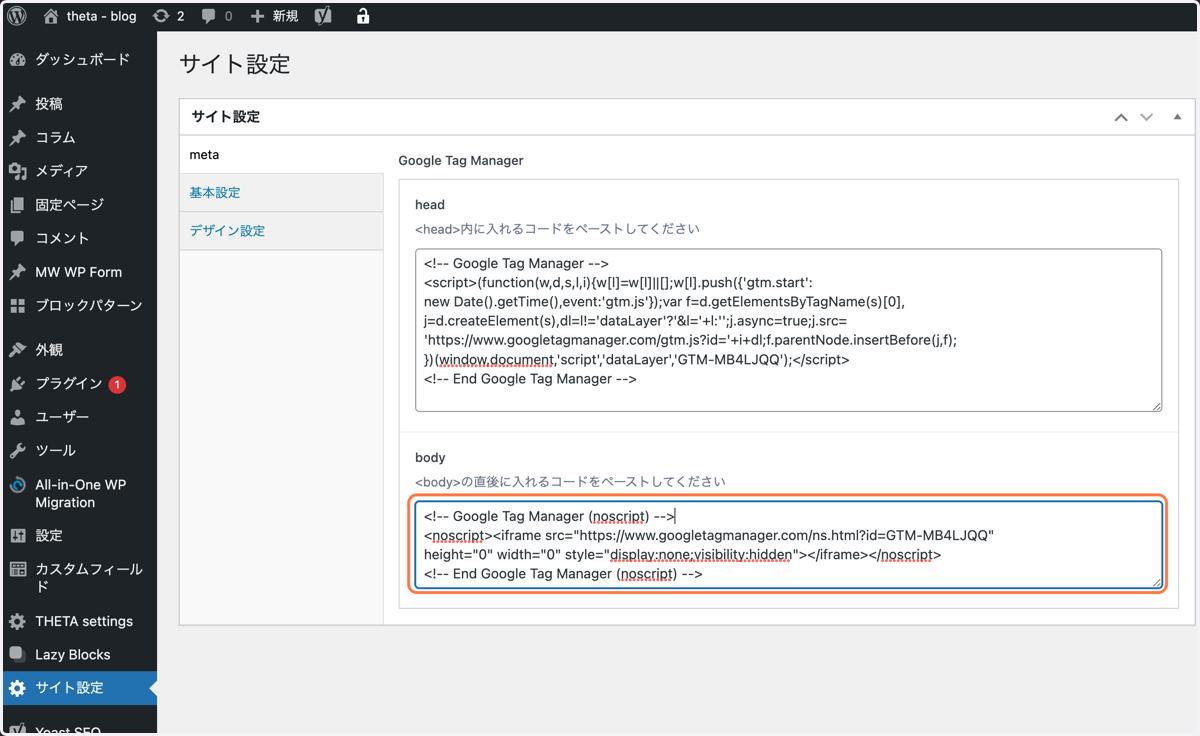
Task: Click the MW WP Form pin icon
Action: [x=17, y=272]
